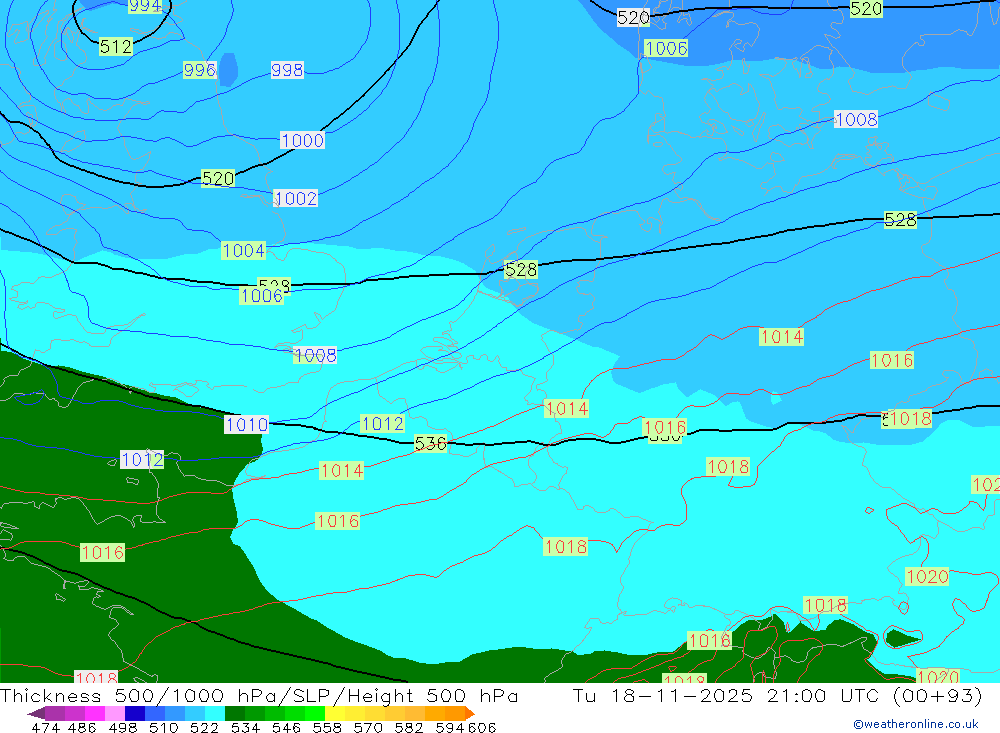Click legend value 594

[x=449, y=727]
